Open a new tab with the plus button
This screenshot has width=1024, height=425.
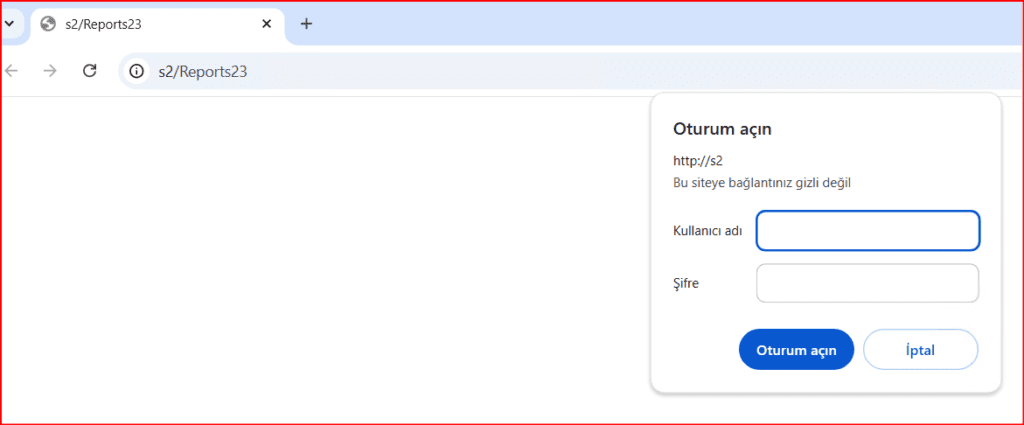pyautogui.click(x=306, y=24)
